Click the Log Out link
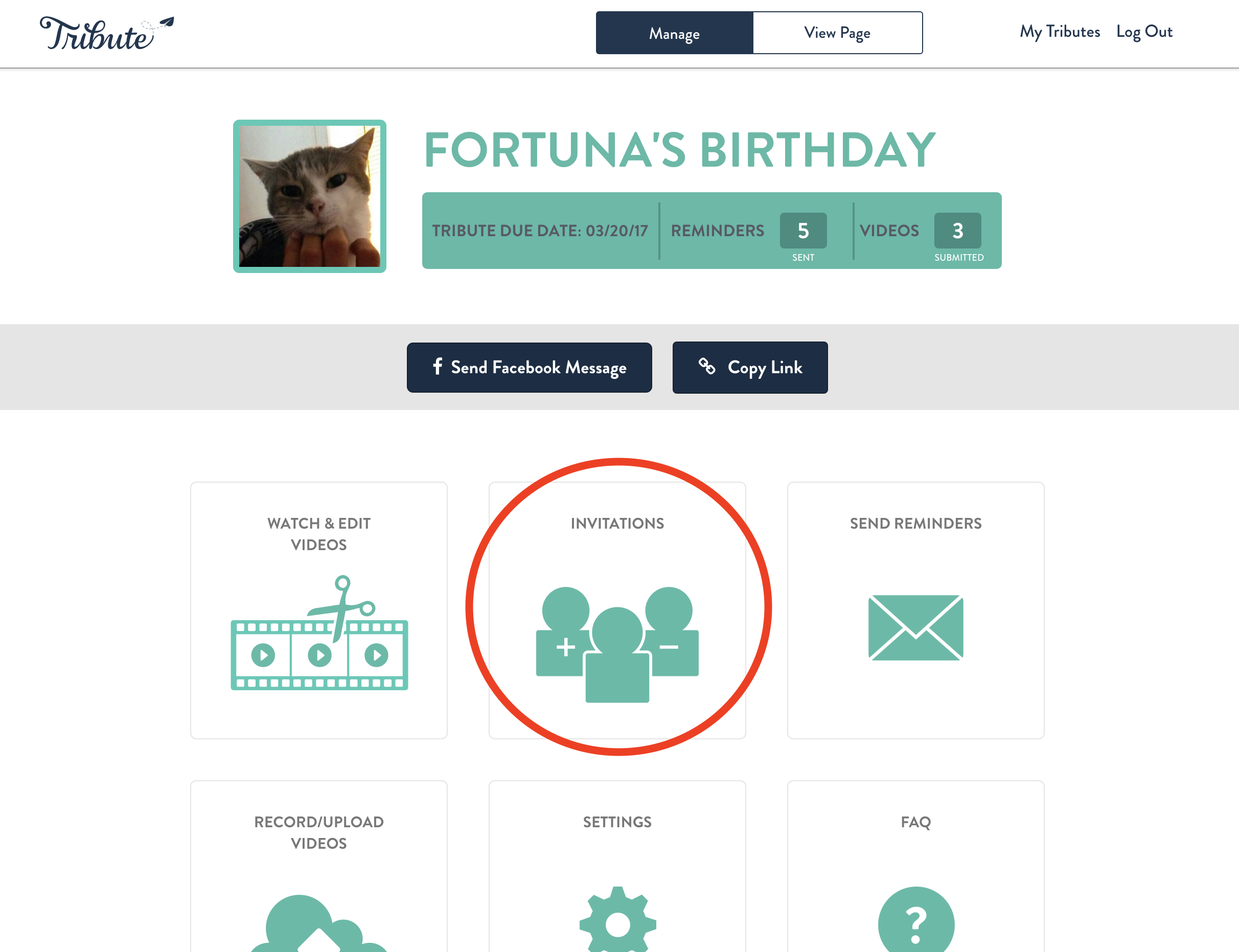The height and width of the screenshot is (952, 1239). click(x=1144, y=32)
